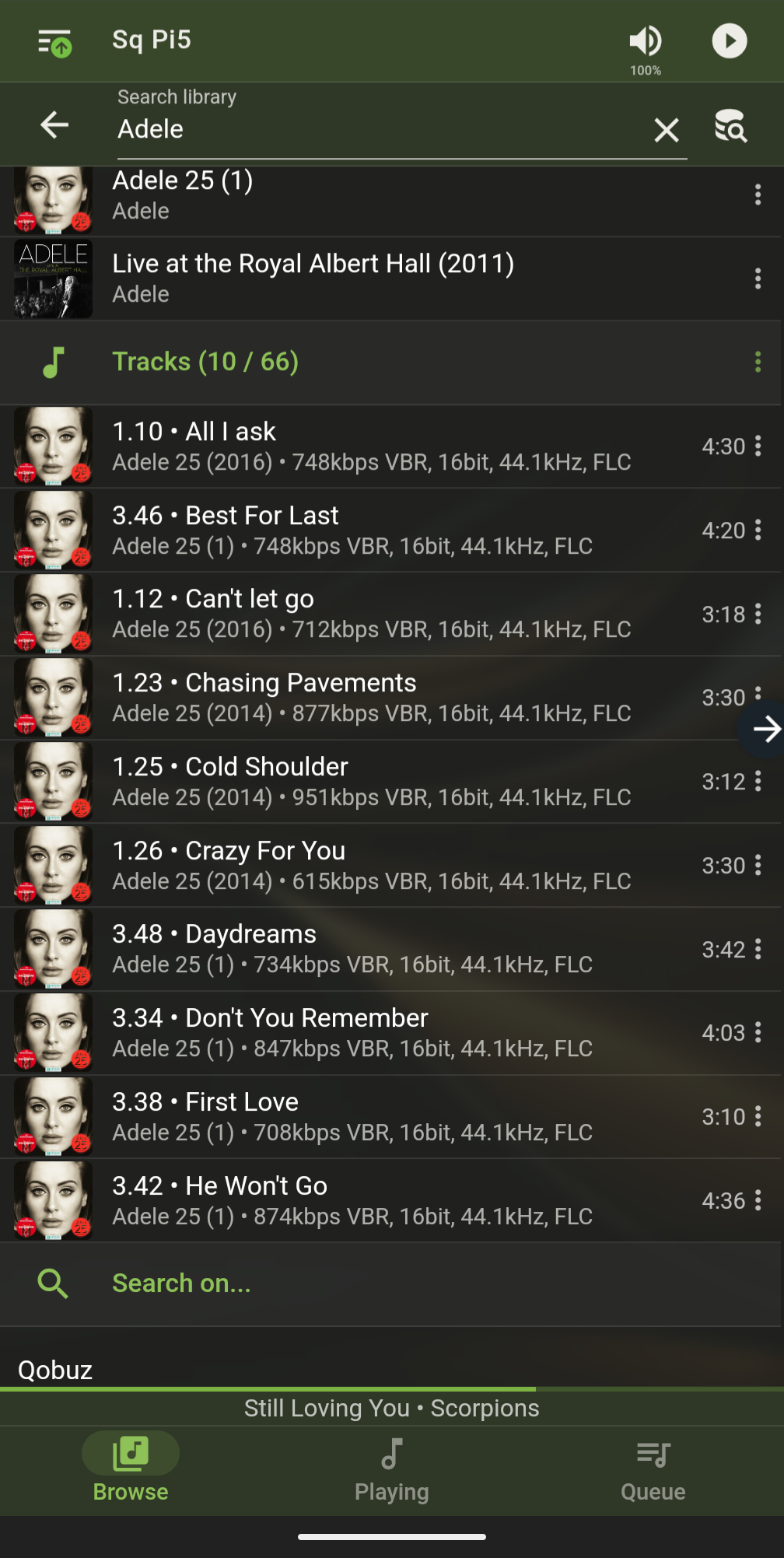784x1558 pixels.
Task: Switch to the Playing tab
Action: (x=392, y=1470)
